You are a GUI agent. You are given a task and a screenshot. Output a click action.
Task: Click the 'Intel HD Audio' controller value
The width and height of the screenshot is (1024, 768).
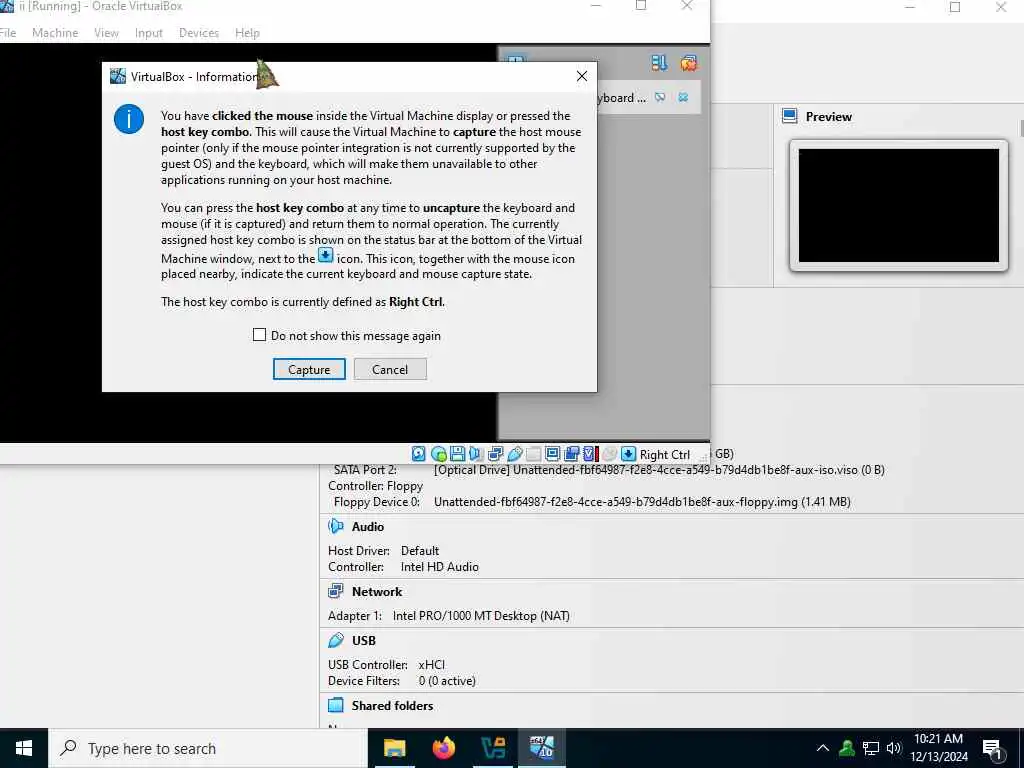click(440, 567)
